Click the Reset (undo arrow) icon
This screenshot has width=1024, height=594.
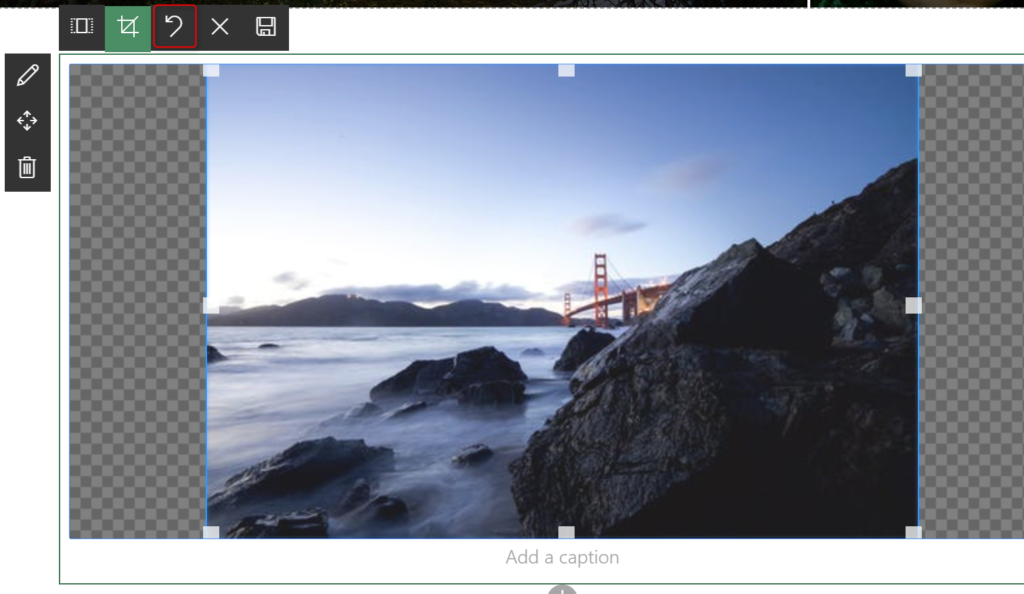pos(174,27)
